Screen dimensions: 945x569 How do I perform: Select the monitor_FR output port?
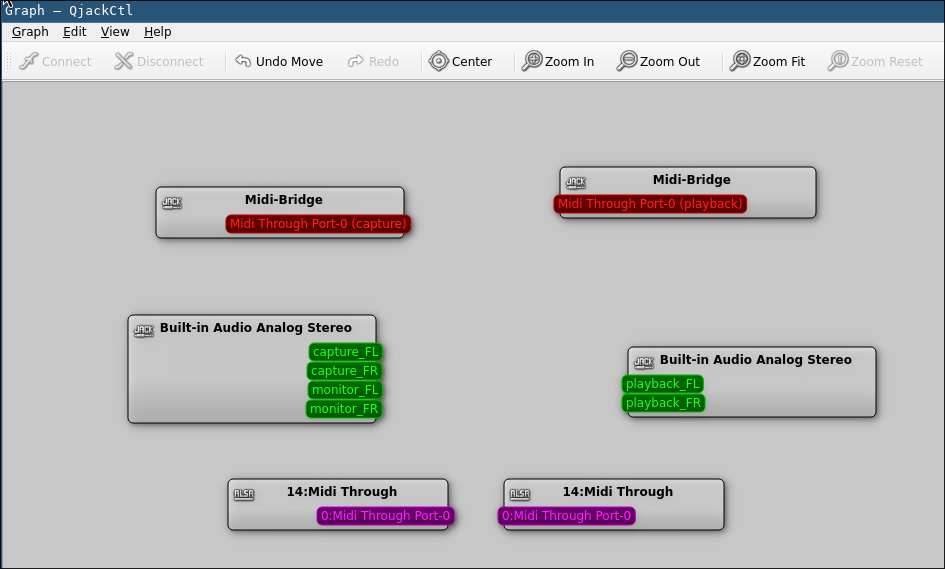pyautogui.click(x=344, y=409)
